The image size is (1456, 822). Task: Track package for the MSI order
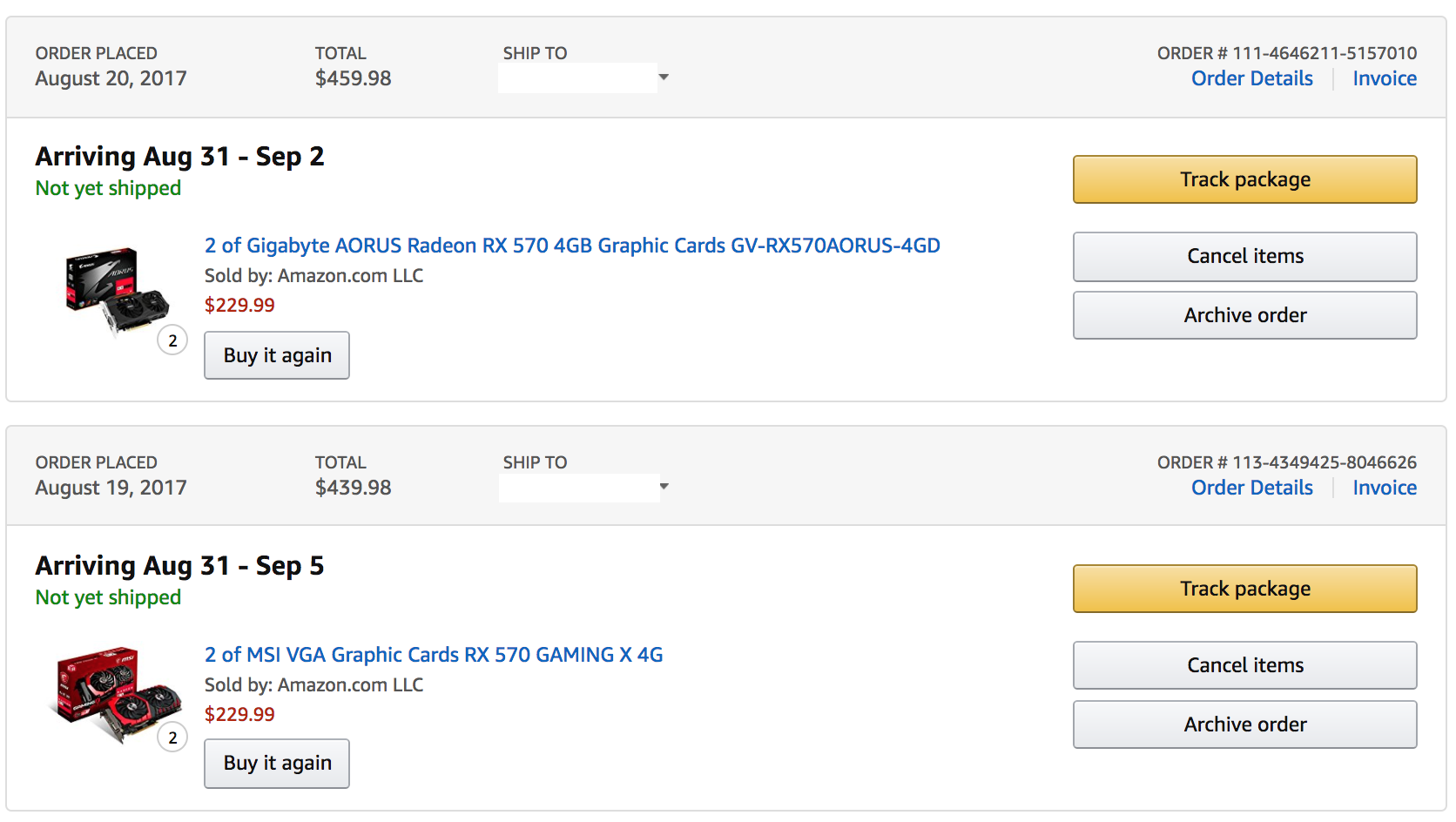1244,589
